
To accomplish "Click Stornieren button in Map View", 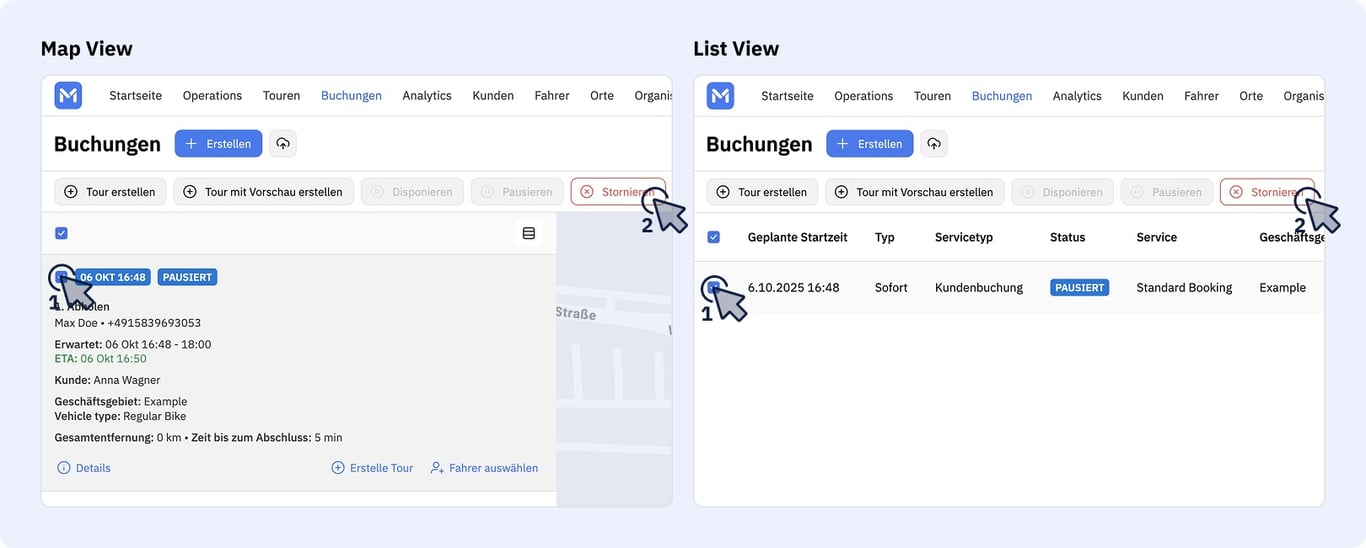I will (x=618, y=192).
